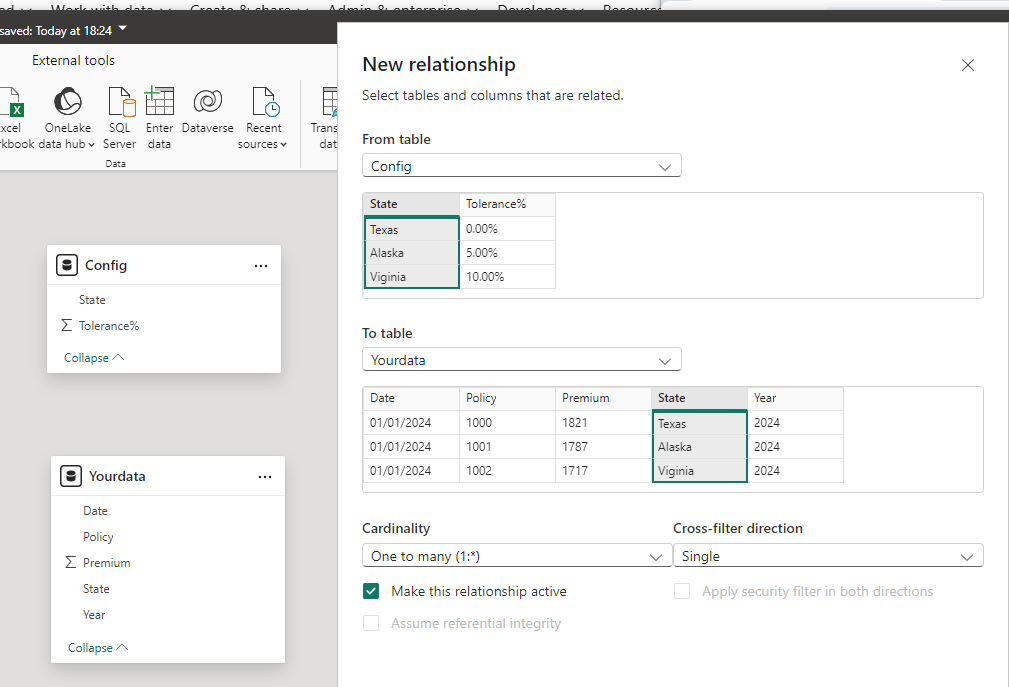Collapse the Yourdata table card

(98, 648)
